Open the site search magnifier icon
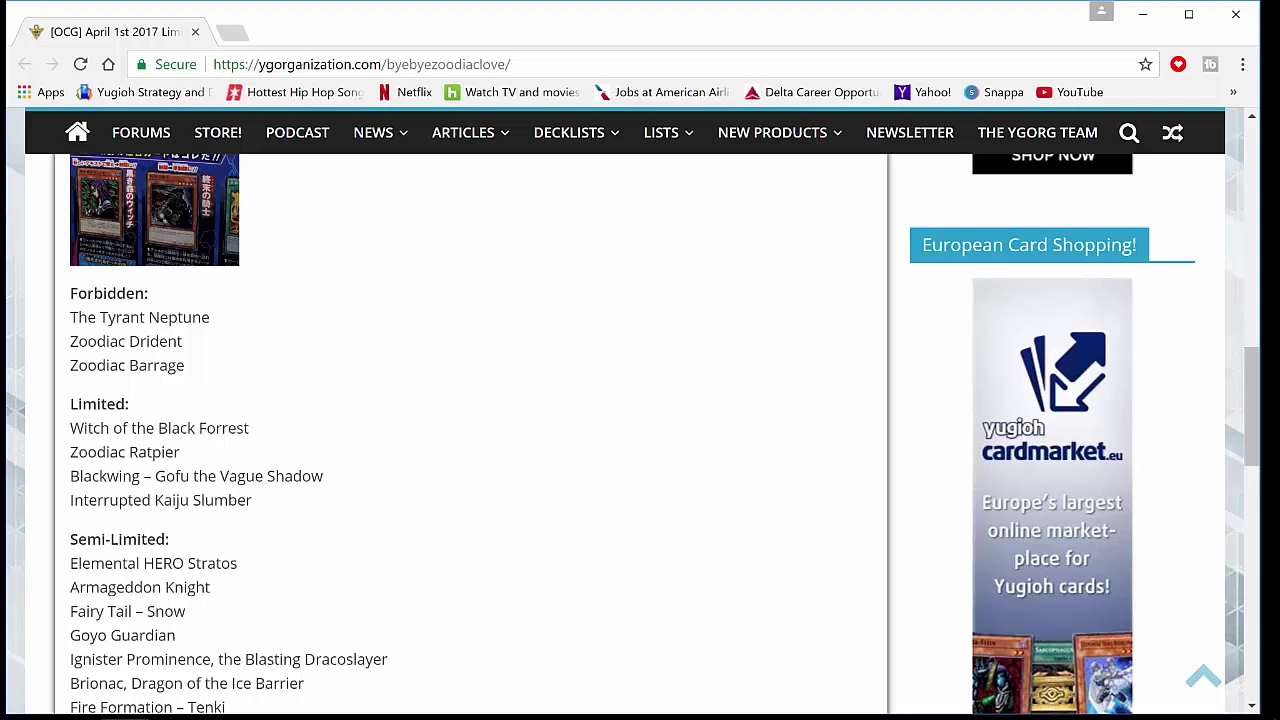The image size is (1280, 720). 1129,132
